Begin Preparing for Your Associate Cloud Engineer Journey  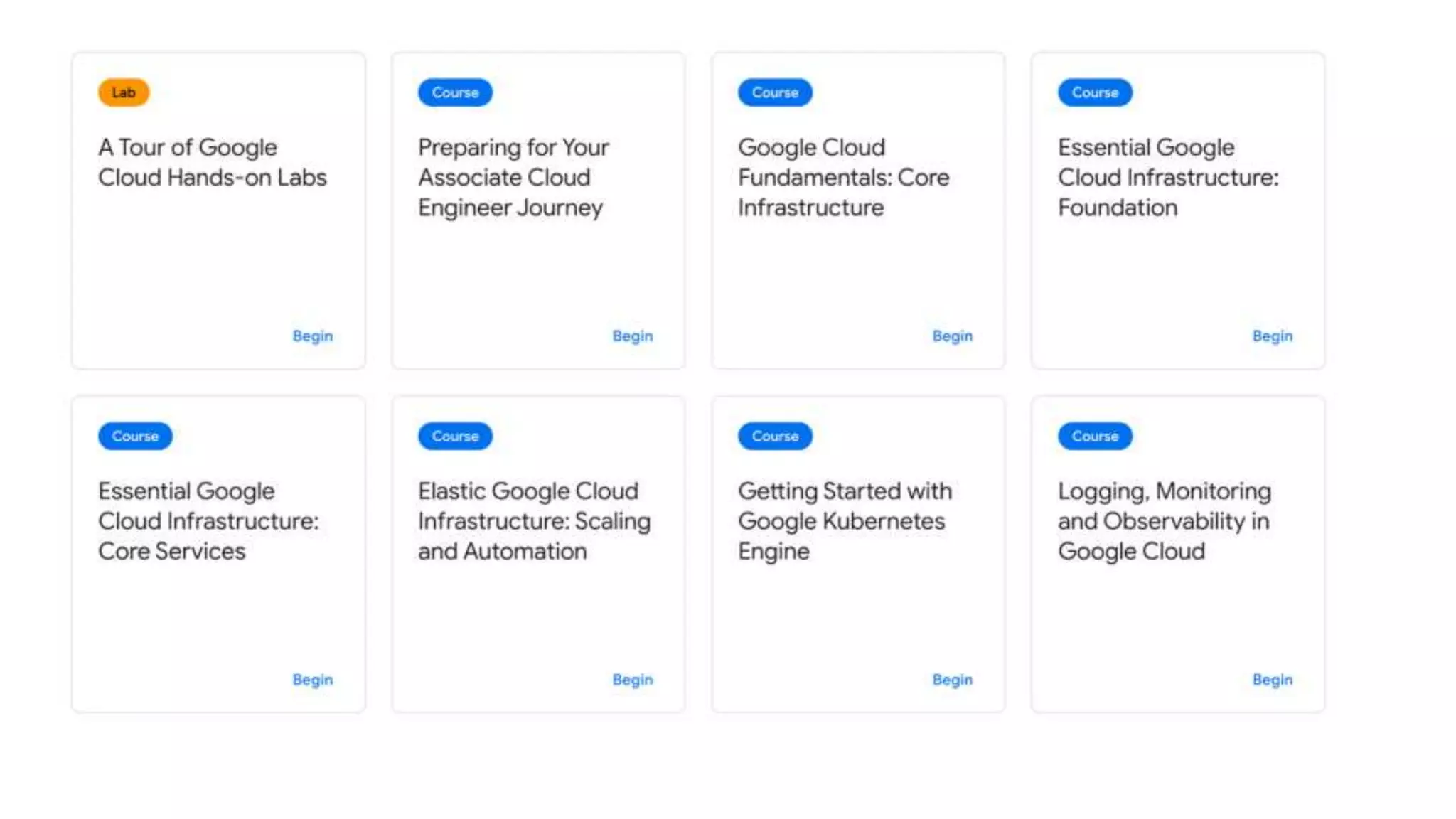pyautogui.click(x=633, y=336)
